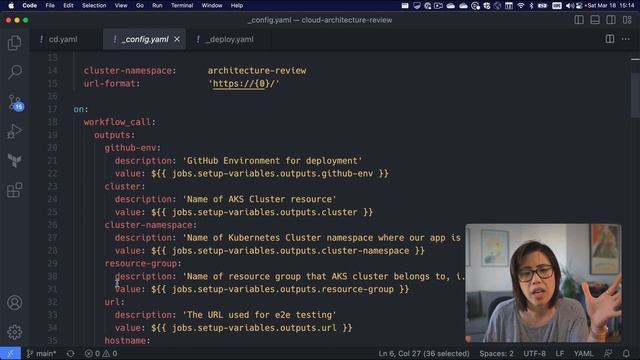
Task: Toggle the primary side bar layout icon
Action: tap(579, 20)
